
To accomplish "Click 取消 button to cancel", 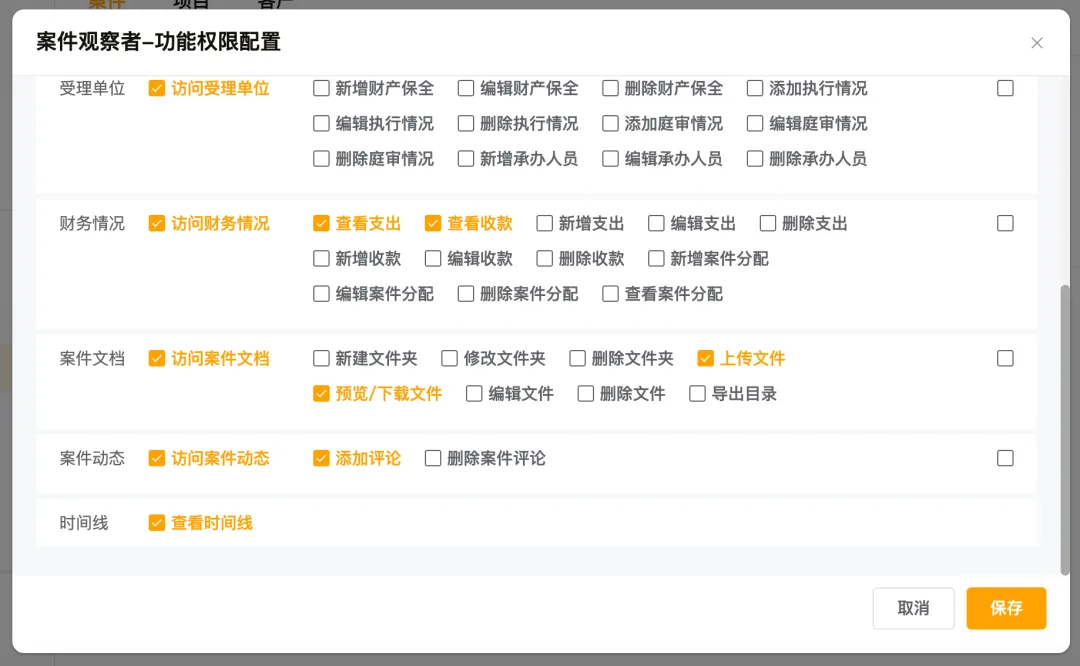I will (x=913, y=608).
